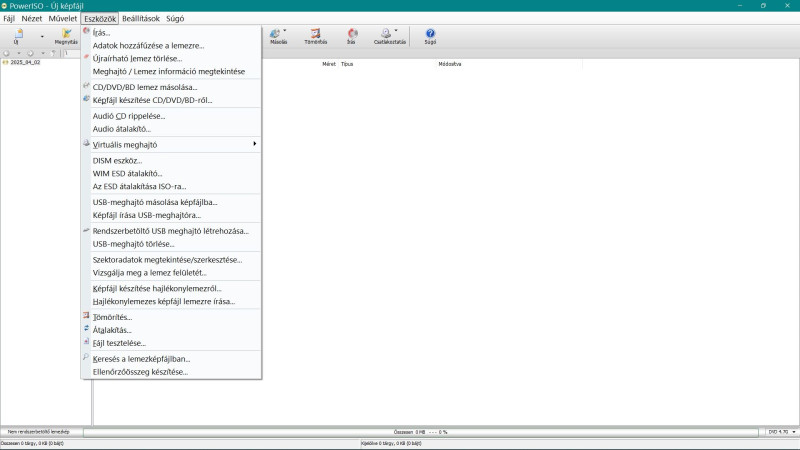800x450 pixels.
Task: Choose CD/DVD/BD lemez másolása...
Action: pyautogui.click(x=171, y=87)
